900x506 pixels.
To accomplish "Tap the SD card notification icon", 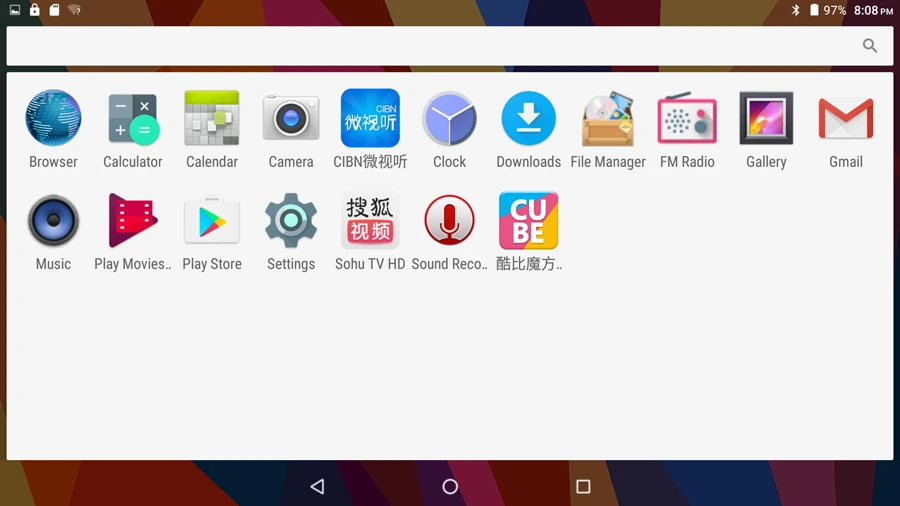I will tap(54, 10).
